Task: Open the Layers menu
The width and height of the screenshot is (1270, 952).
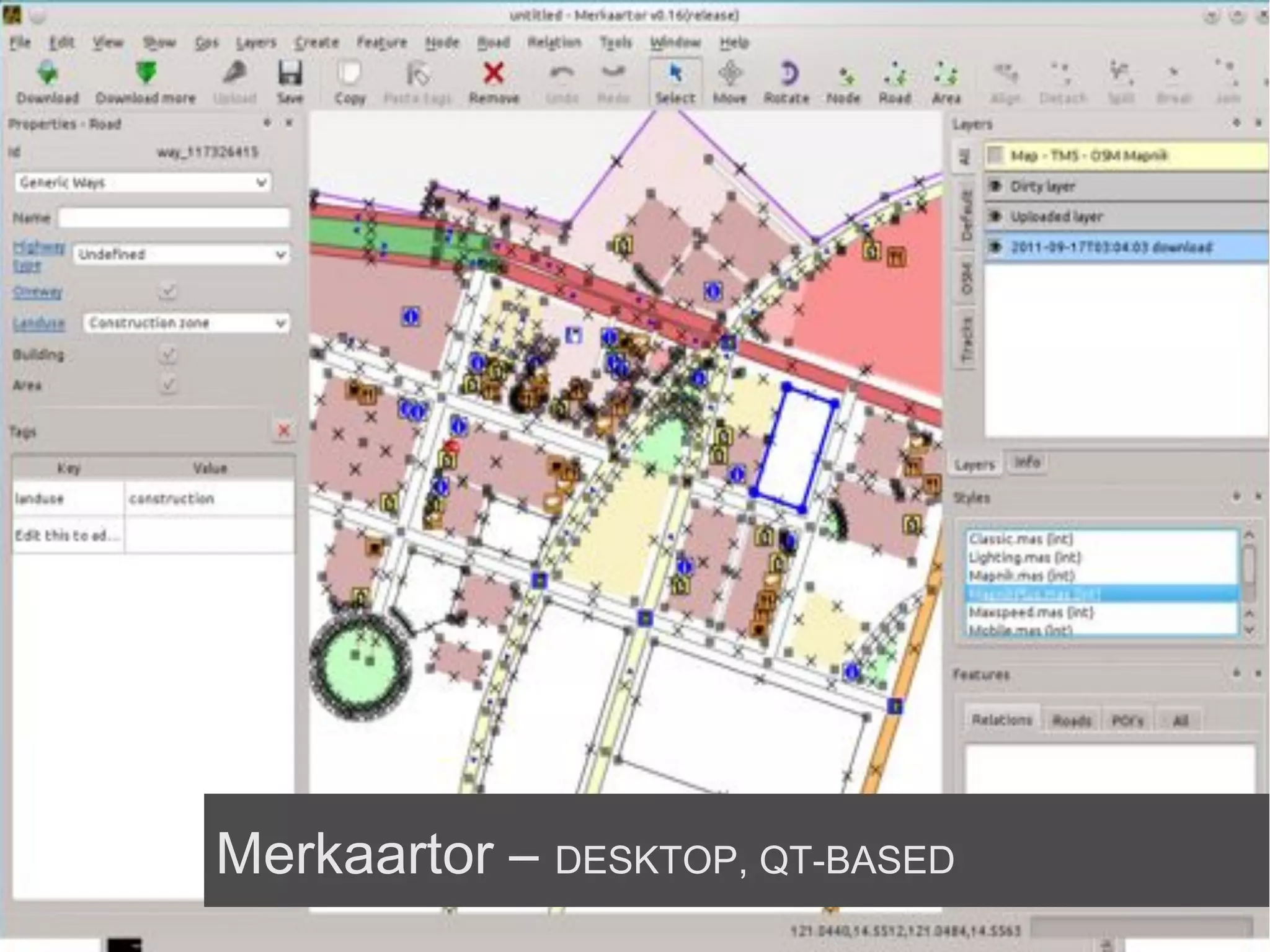Action: tap(255, 42)
